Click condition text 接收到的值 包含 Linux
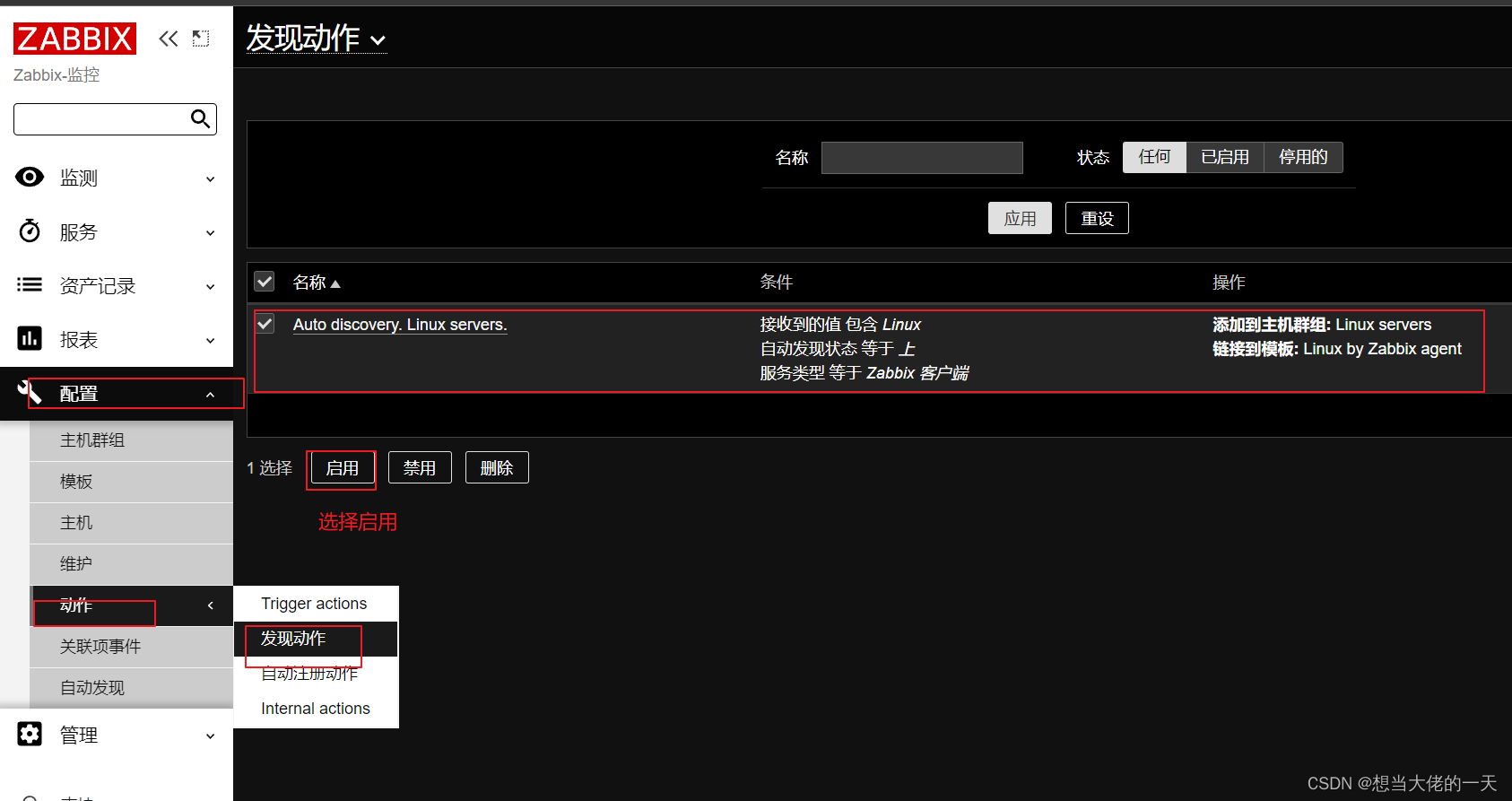 point(840,325)
